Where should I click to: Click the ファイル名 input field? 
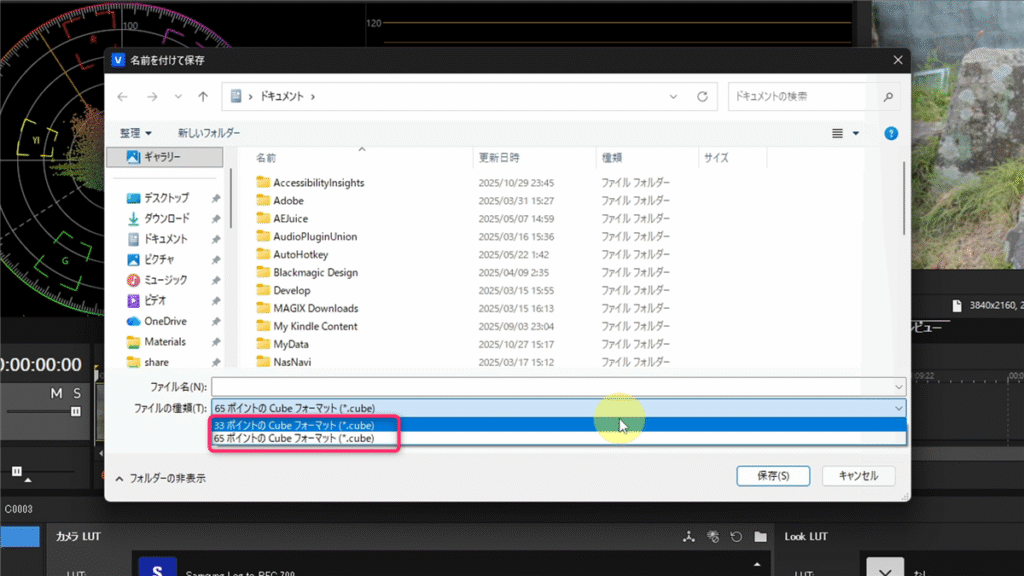click(552, 386)
